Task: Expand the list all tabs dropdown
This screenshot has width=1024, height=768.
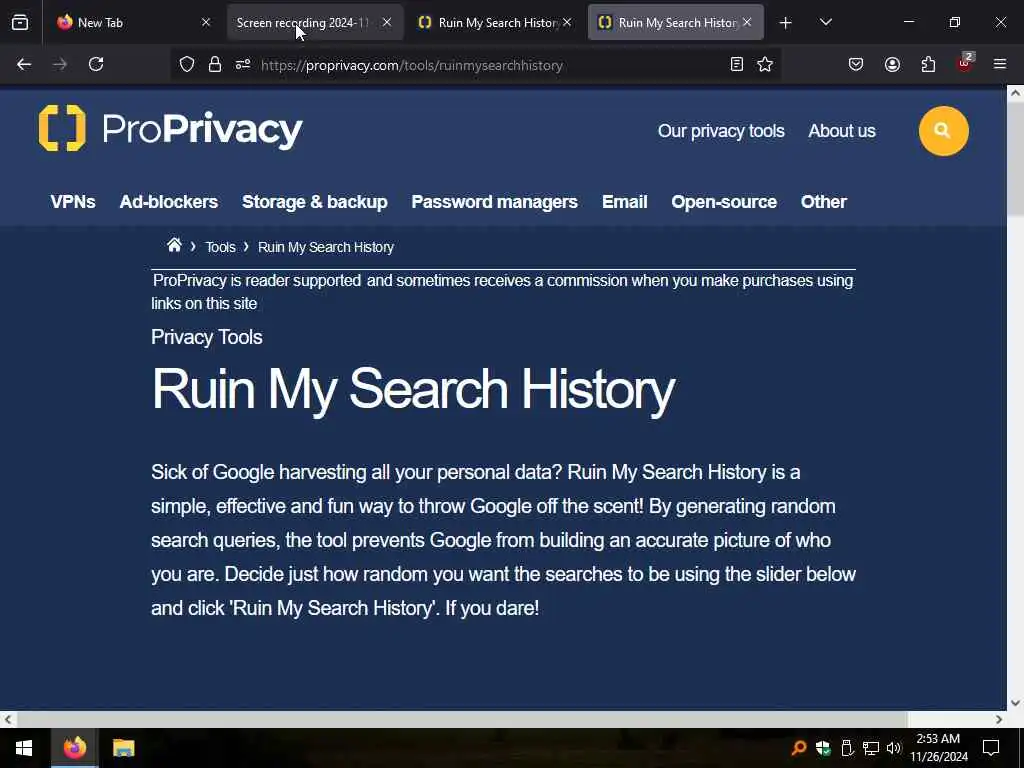Action: click(x=826, y=22)
